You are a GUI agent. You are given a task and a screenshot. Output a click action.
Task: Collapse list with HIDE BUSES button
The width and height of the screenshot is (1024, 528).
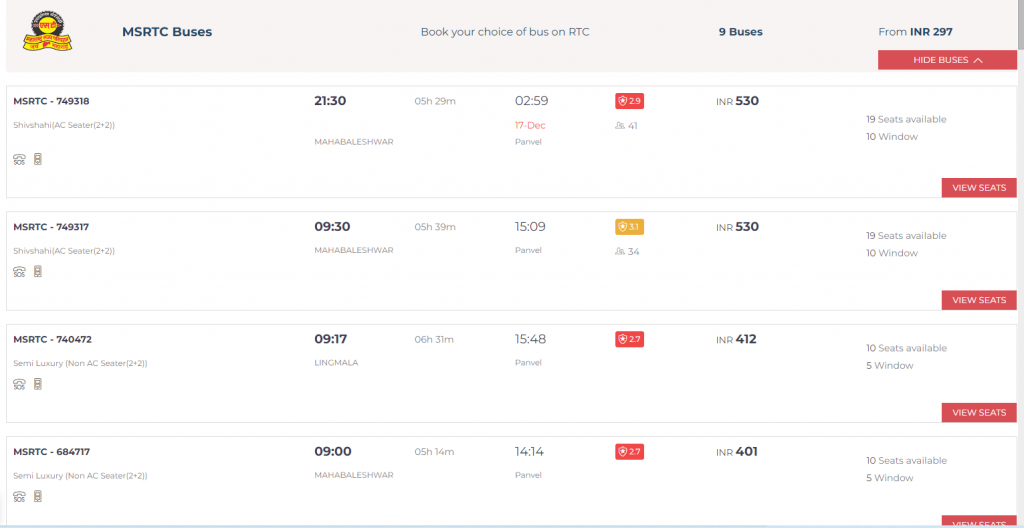(947, 59)
